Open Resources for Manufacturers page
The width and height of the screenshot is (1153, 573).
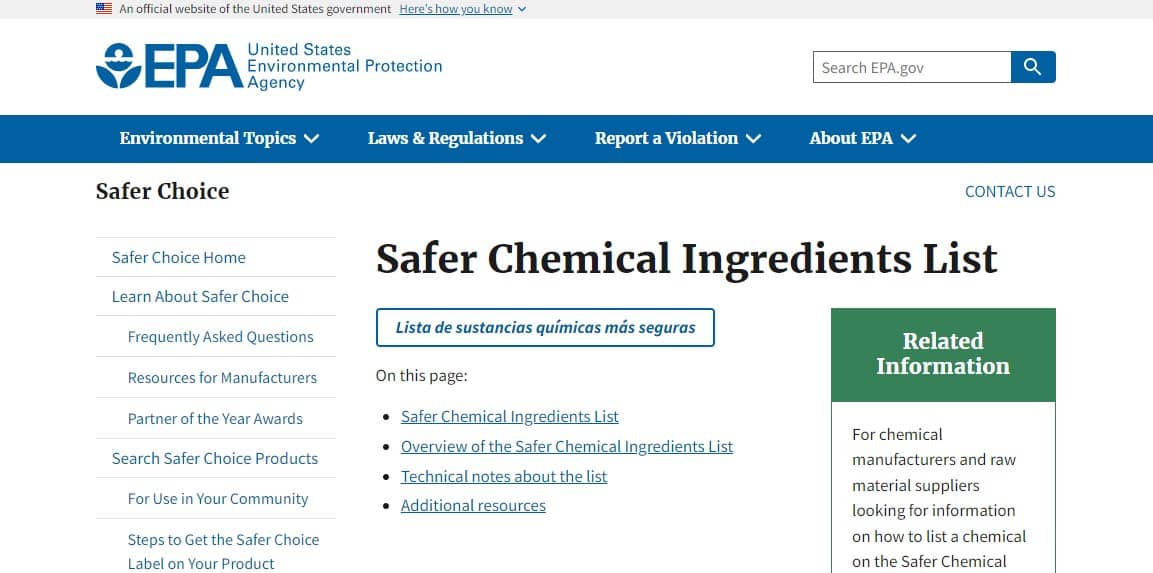222,378
